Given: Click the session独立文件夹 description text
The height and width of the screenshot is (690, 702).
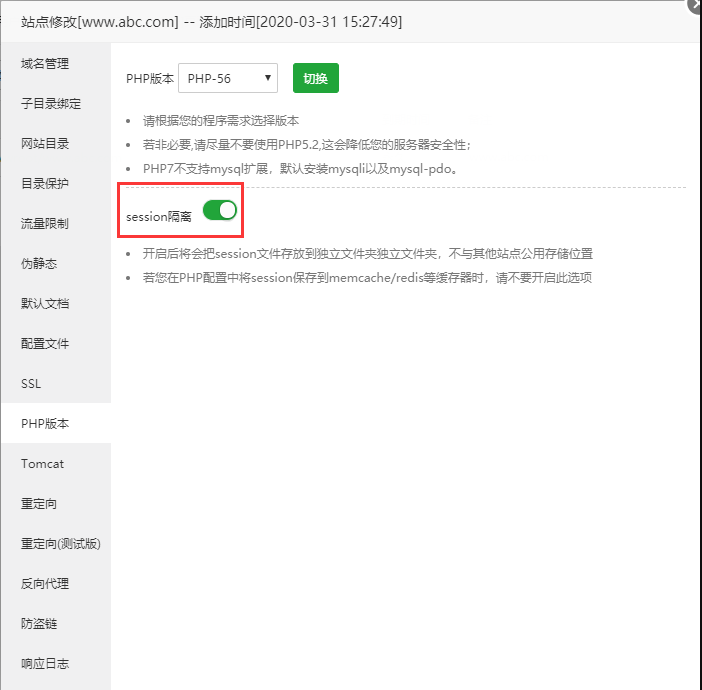Looking at the screenshot, I should point(368,253).
